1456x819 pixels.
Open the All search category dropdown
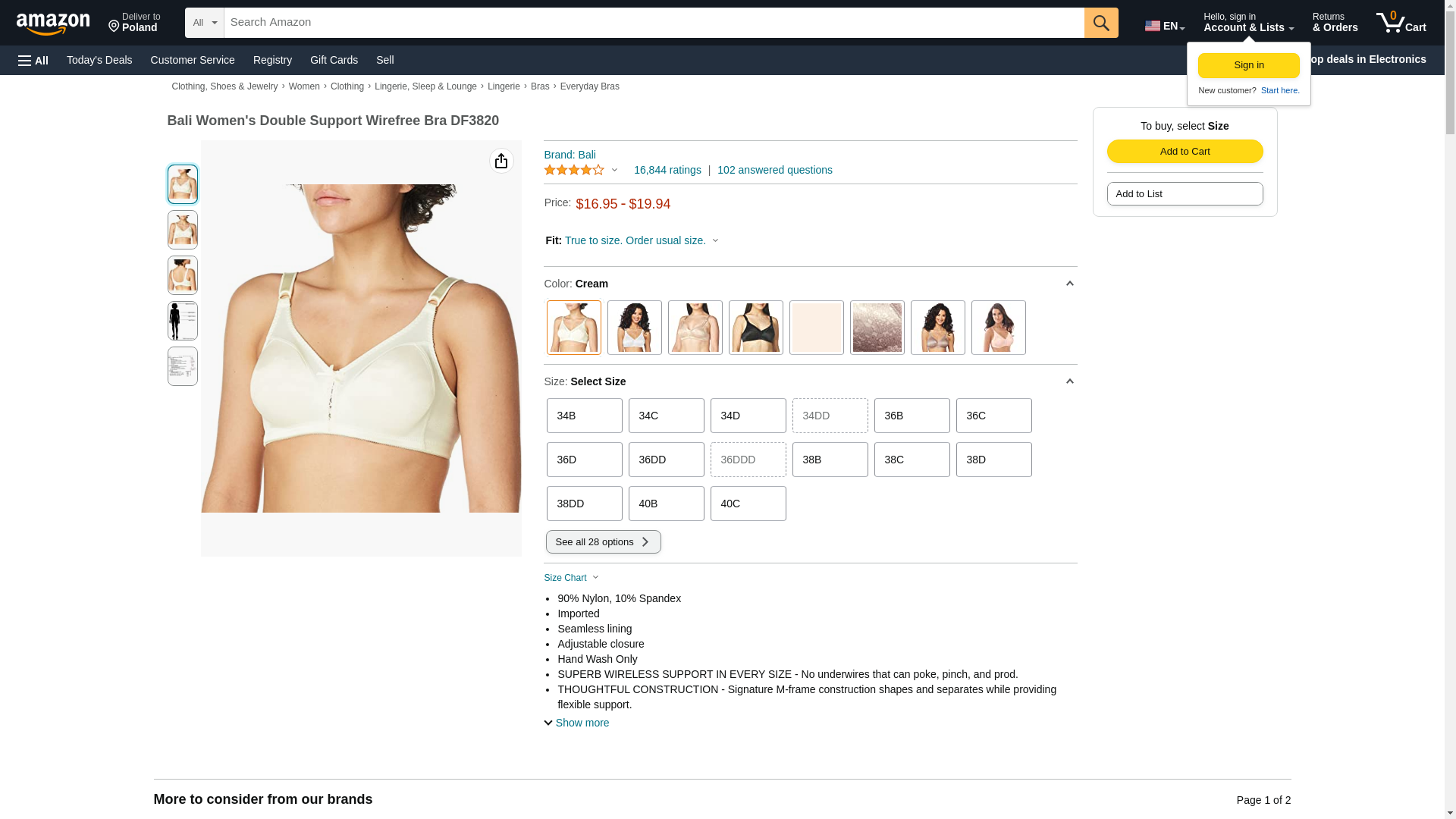point(204,23)
